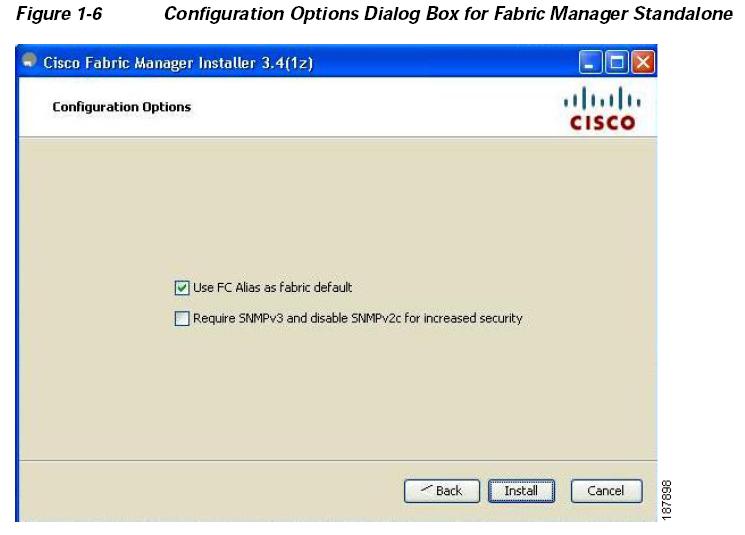Click the empty tan panel above the checkboxes
The image size is (745, 535).
tap(337, 204)
